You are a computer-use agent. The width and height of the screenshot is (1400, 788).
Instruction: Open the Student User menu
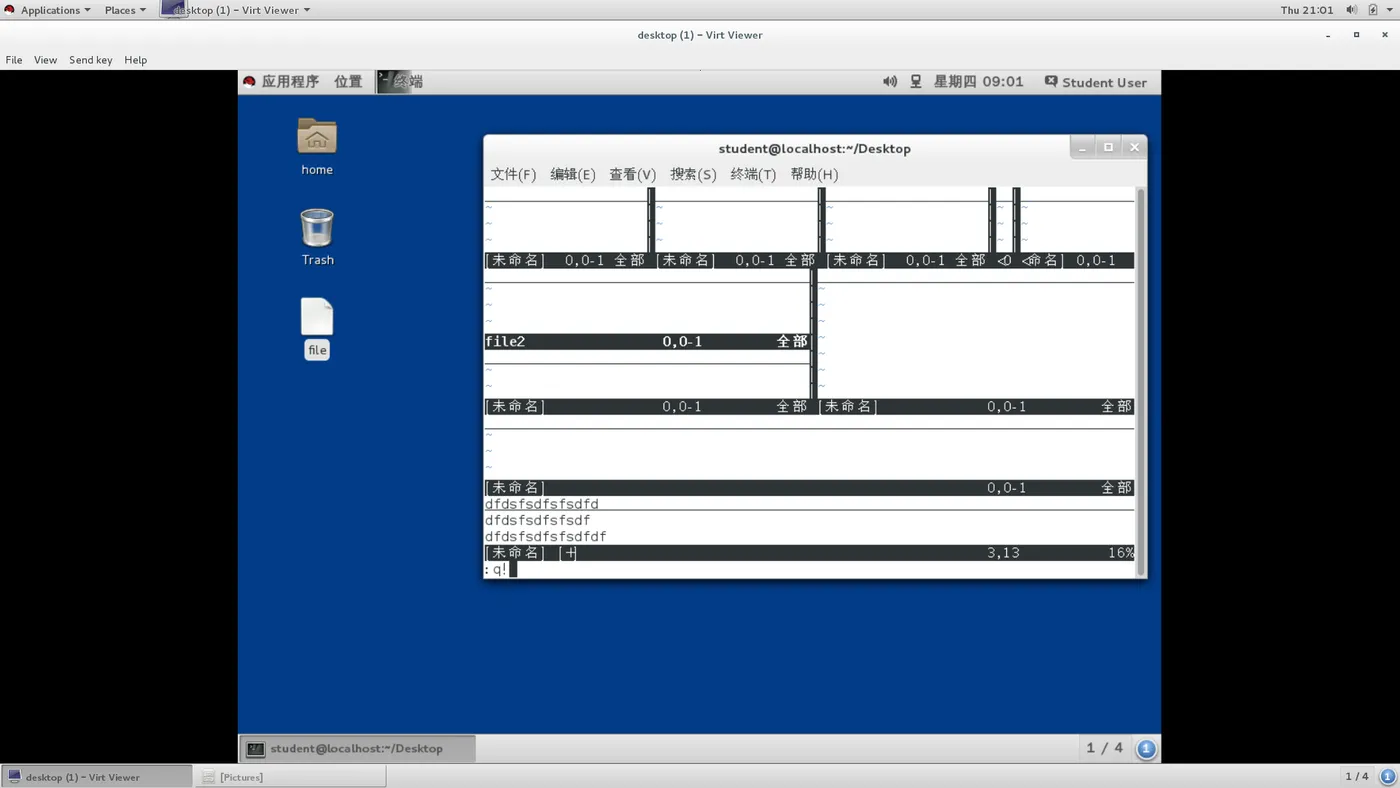1095,82
